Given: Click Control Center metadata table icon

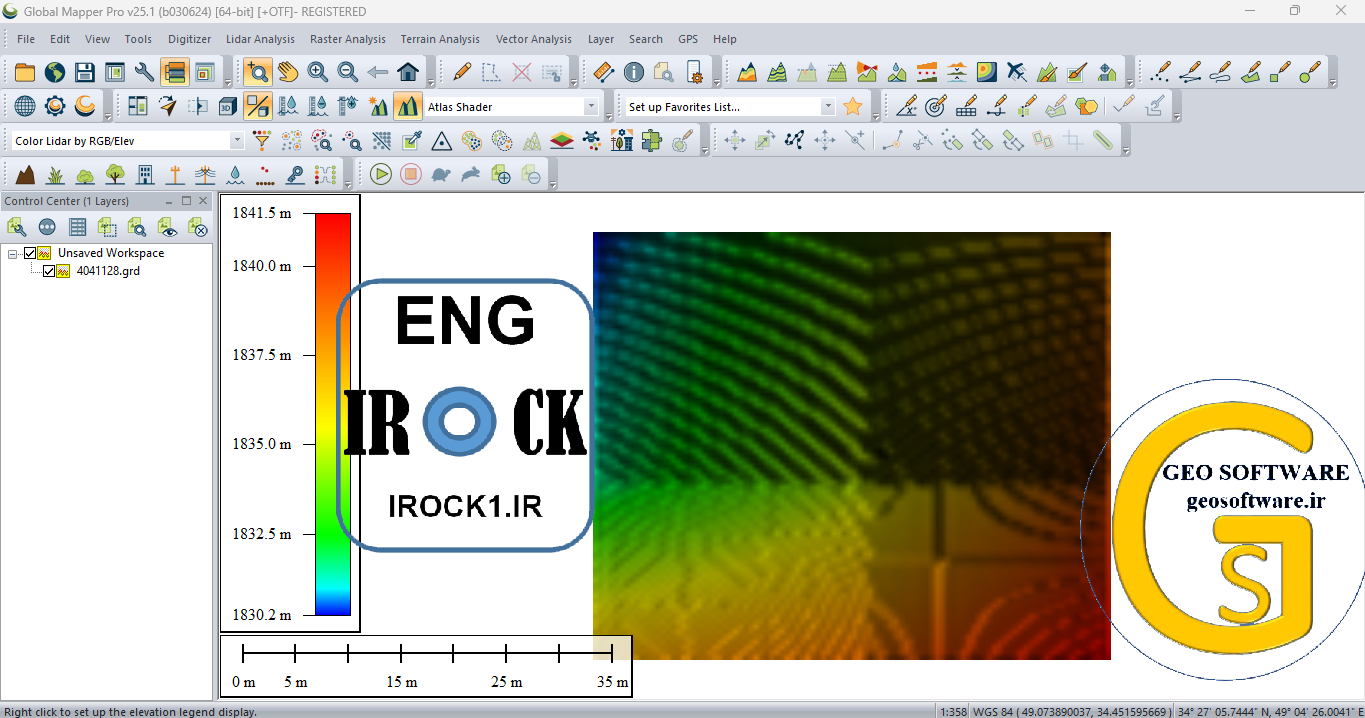Looking at the screenshot, I should click(77, 228).
